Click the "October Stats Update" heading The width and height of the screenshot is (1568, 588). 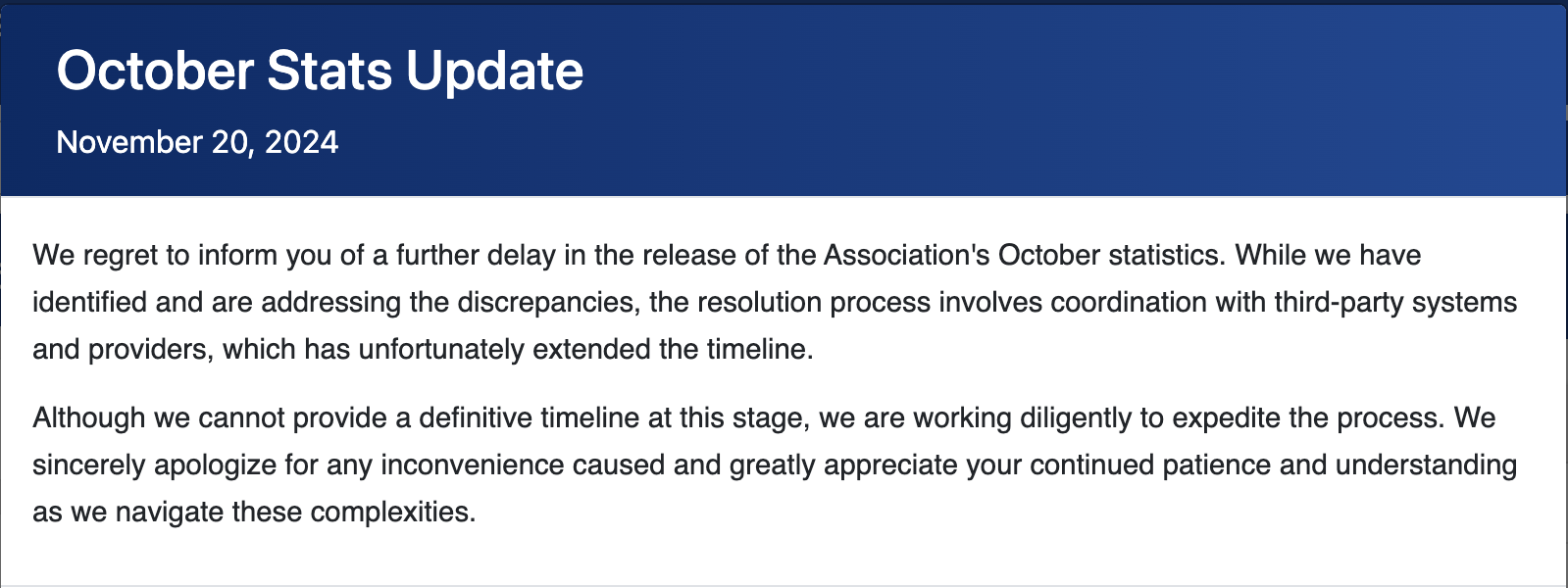click(x=320, y=72)
